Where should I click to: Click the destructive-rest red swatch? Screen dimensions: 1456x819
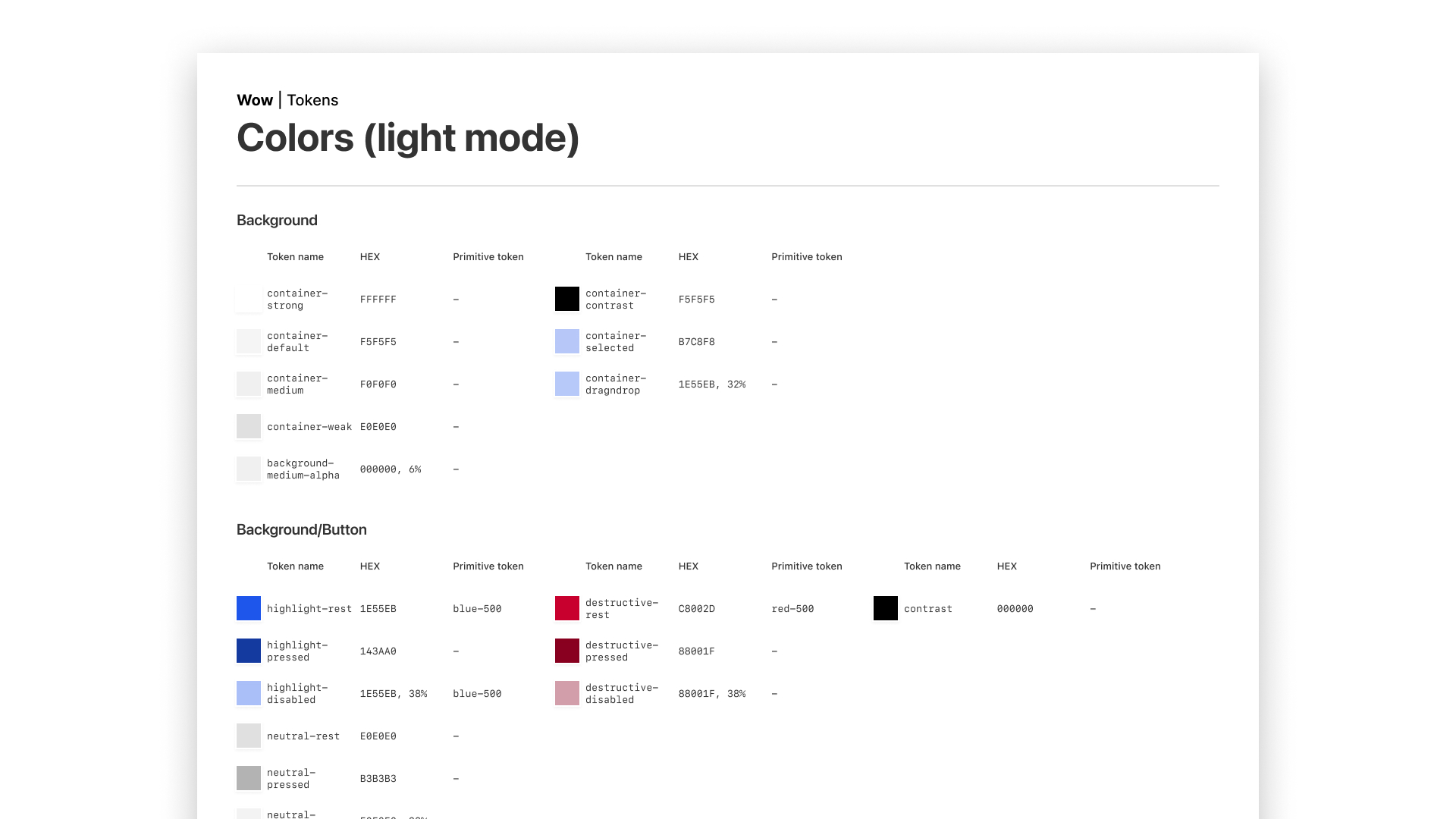pos(567,608)
